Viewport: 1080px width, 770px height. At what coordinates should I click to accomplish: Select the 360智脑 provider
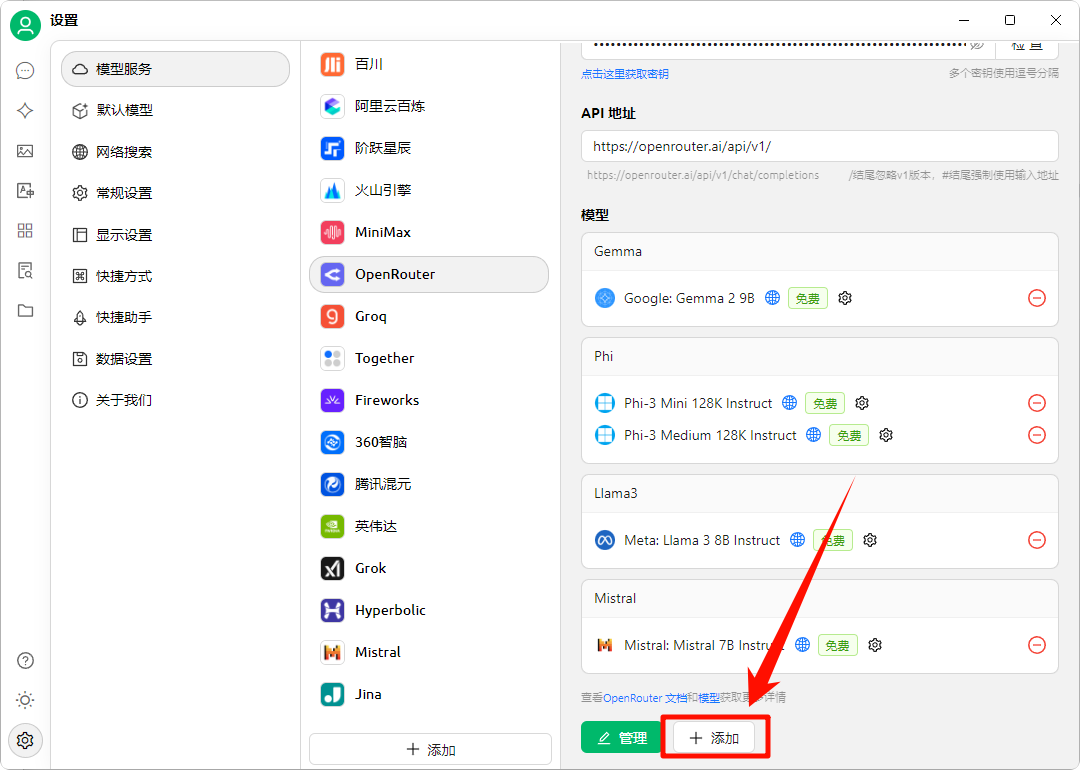point(429,442)
